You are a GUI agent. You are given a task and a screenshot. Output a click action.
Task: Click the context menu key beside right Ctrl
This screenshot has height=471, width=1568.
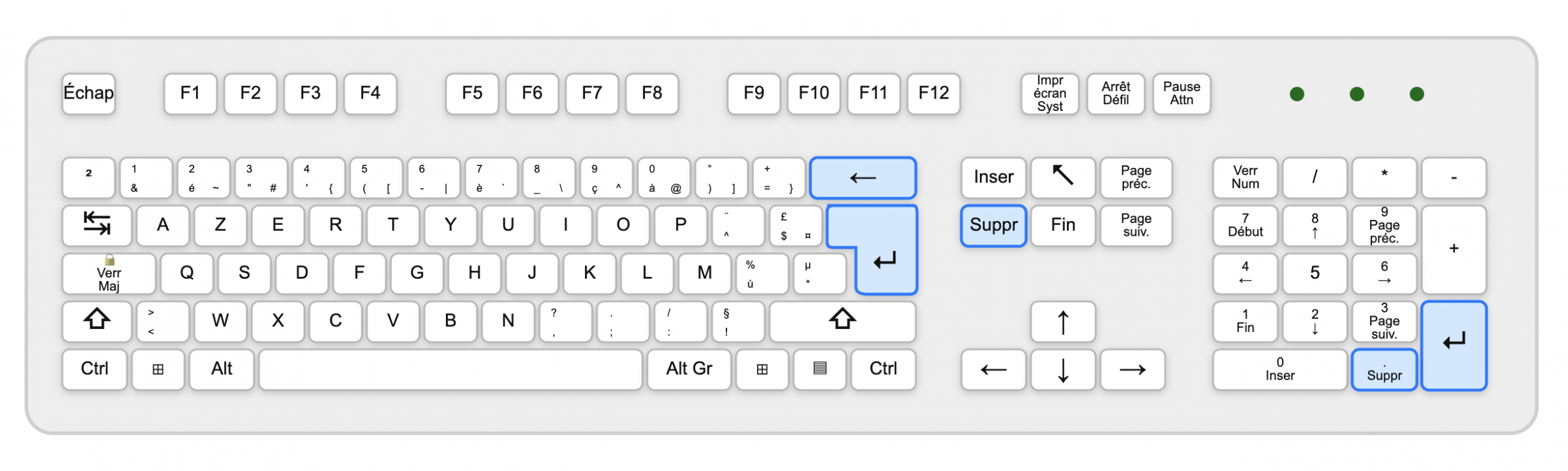point(820,369)
